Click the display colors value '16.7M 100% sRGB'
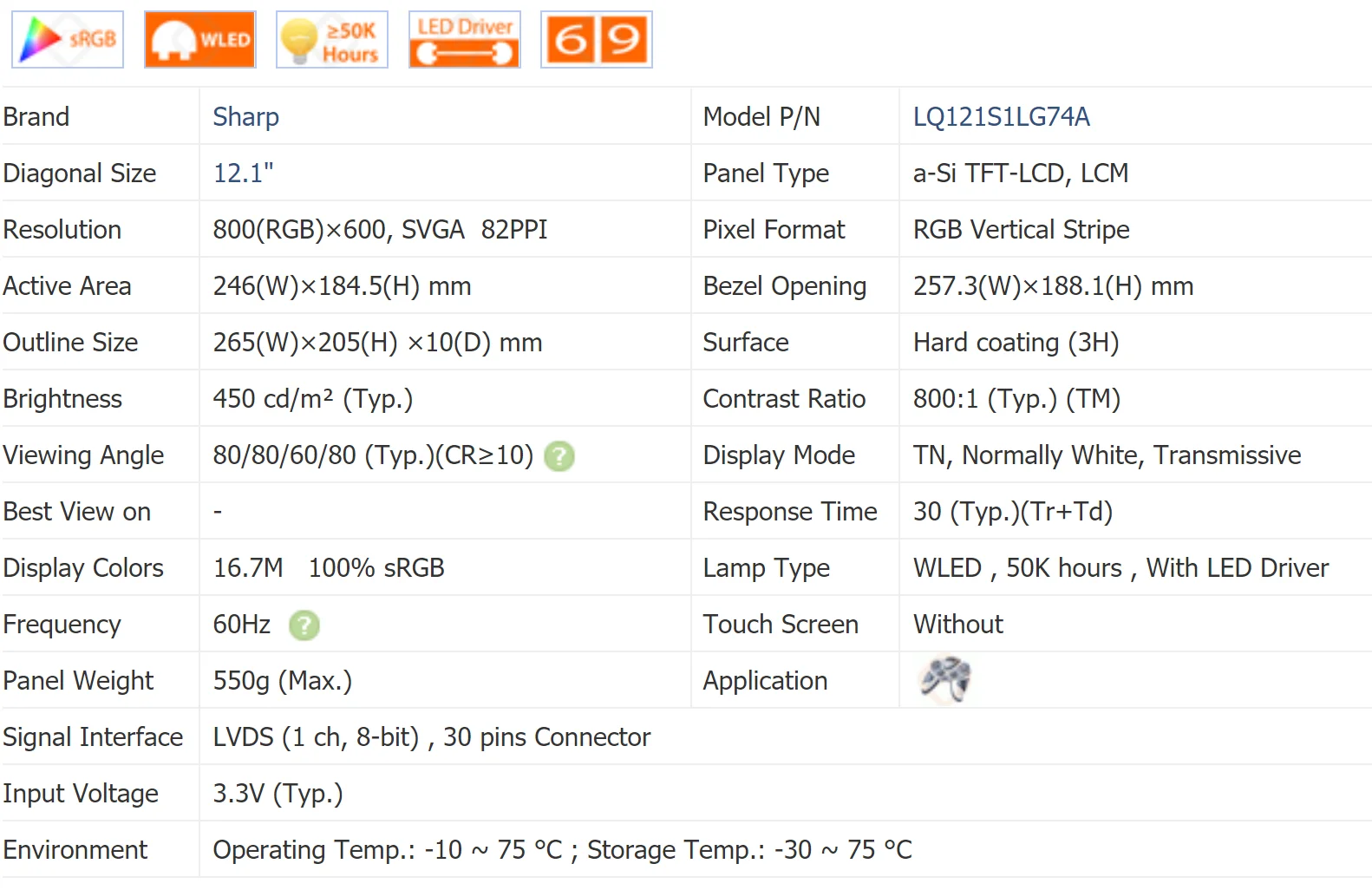1372x890 pixels. (x=330, y=568)
